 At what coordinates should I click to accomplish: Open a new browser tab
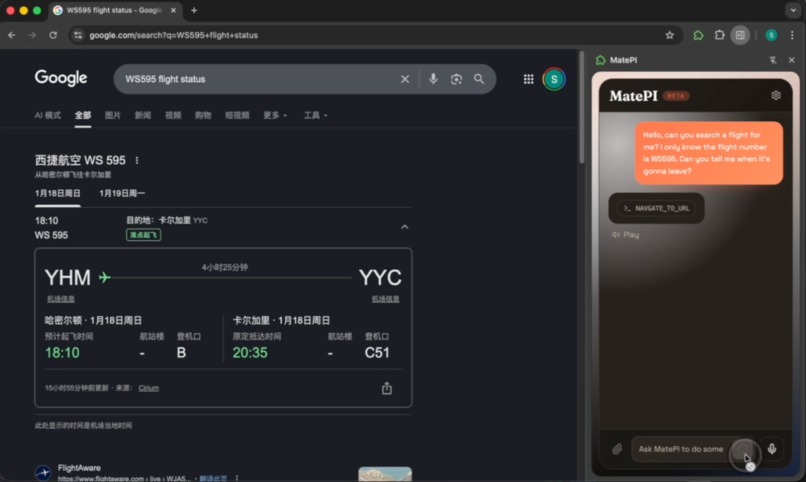tap(194, 10)
